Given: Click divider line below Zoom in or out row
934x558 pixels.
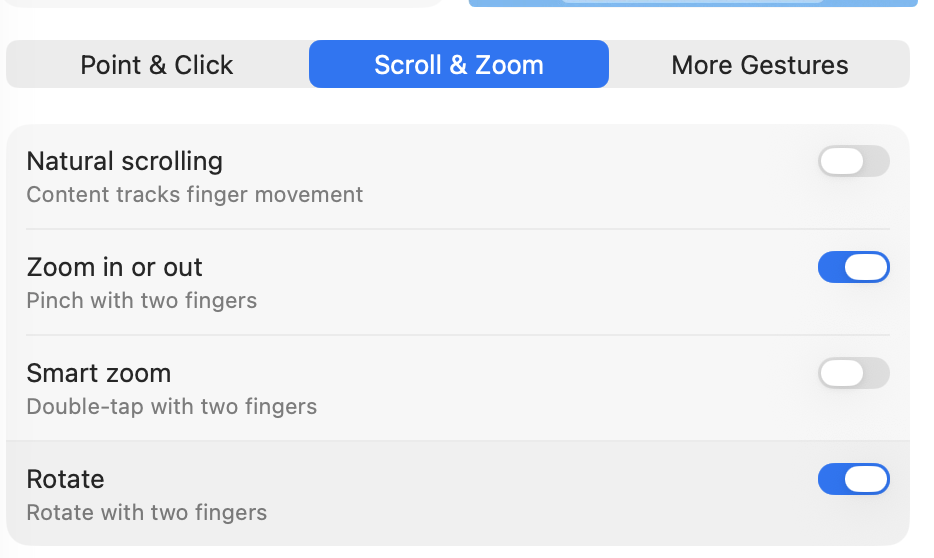Looking at the screenshot, I should click(x=458, y=335).
